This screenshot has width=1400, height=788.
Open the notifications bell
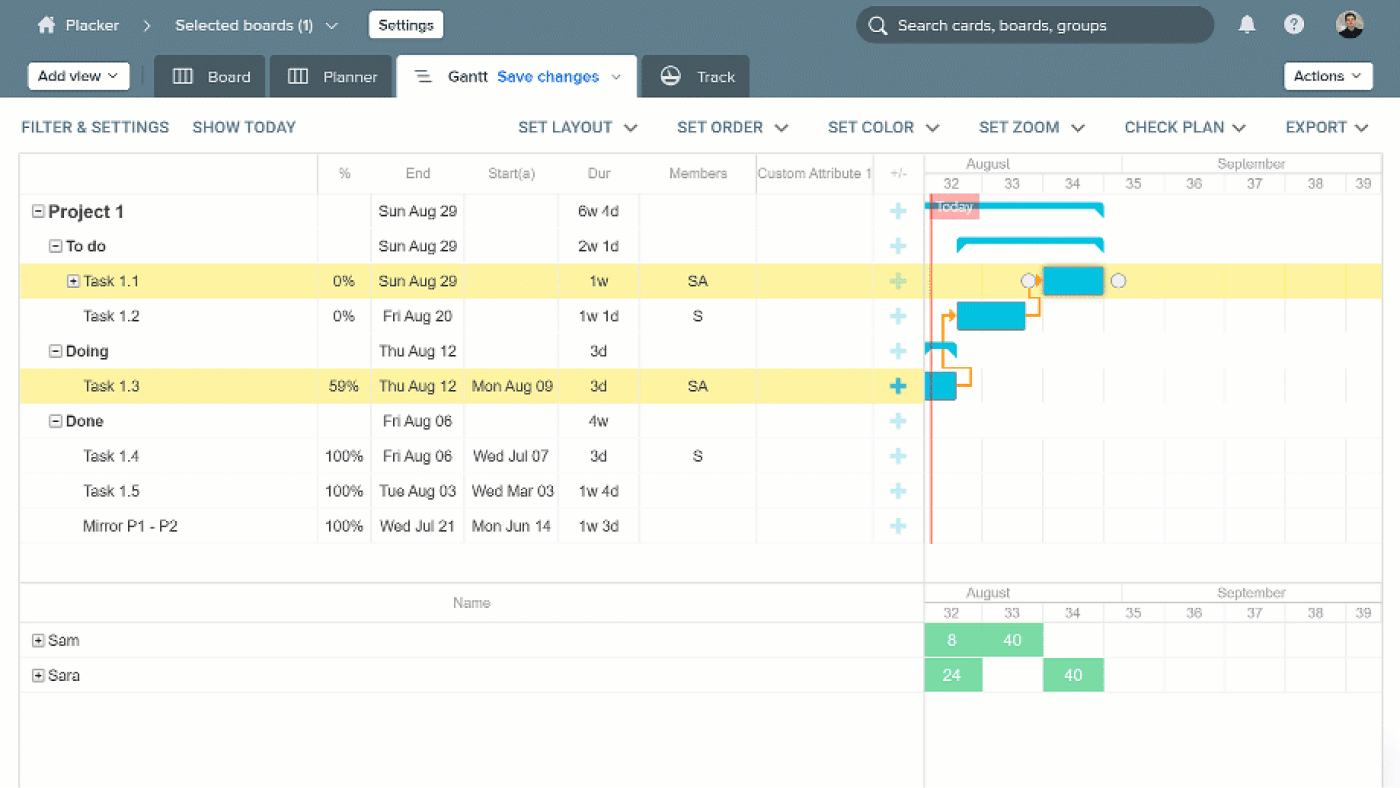(x=1246, y=25)
